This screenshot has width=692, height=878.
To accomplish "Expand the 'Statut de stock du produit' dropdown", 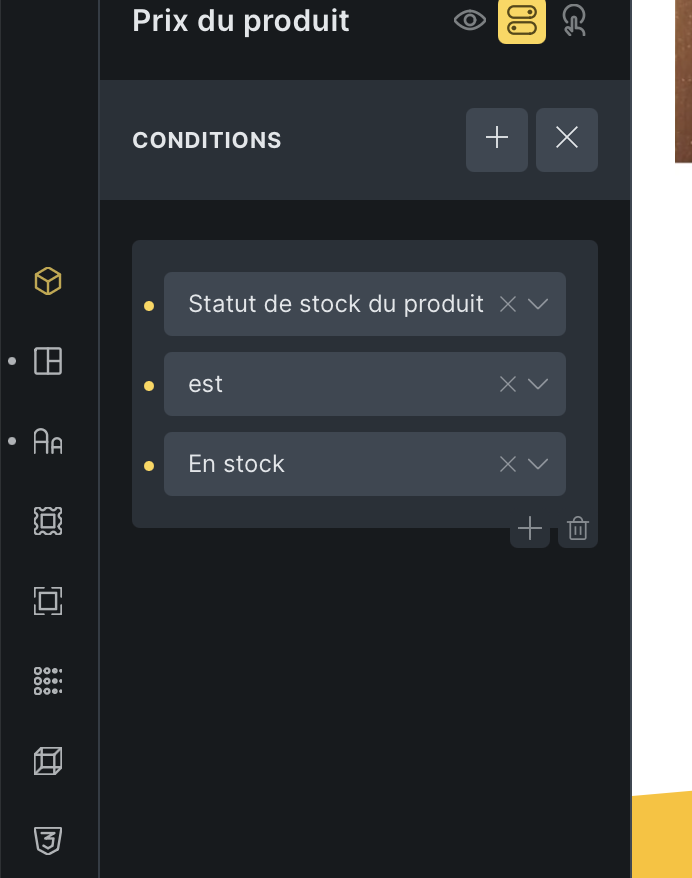I will point(538,304).
